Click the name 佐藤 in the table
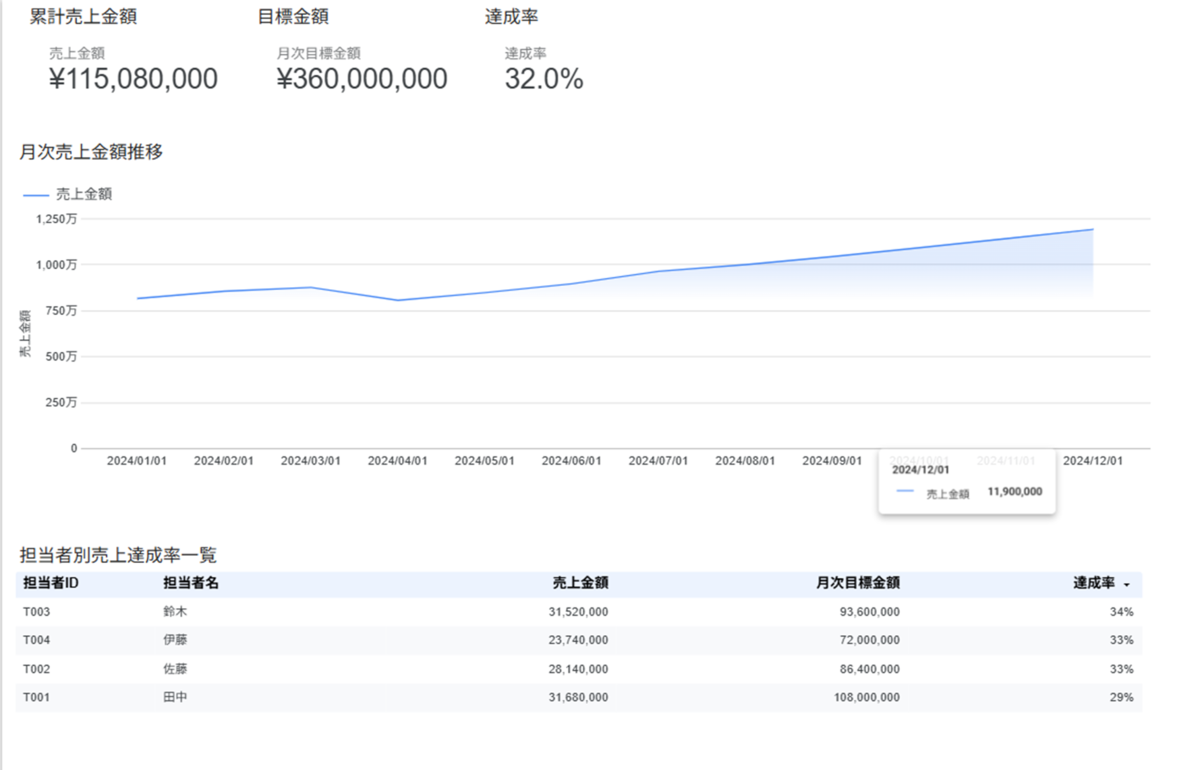 [x=175, y=669]
